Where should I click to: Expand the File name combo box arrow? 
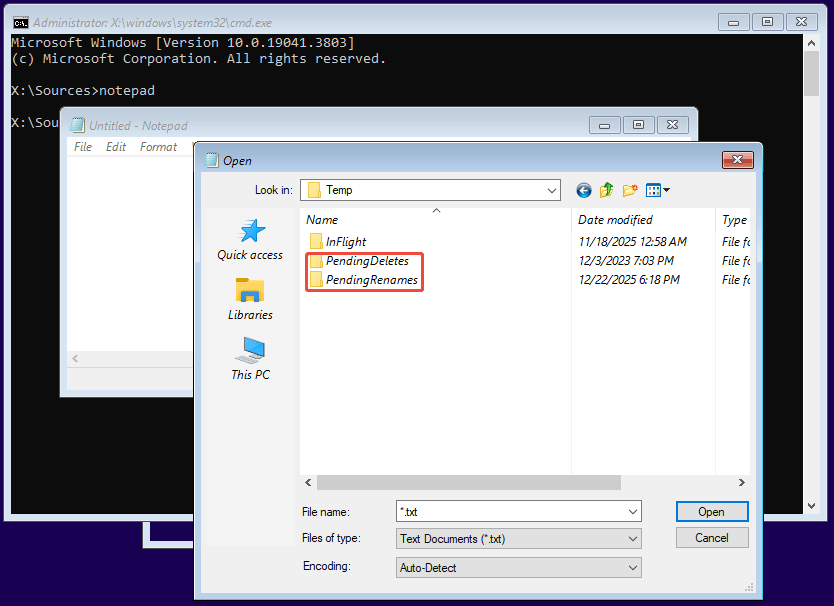pos(632,511)
